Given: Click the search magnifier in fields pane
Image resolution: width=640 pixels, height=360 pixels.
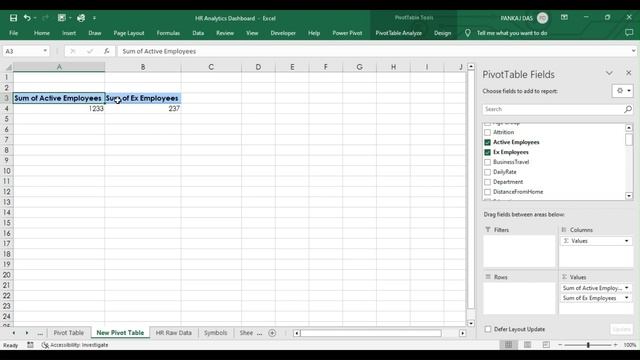Looking at the screenshot, I should pos(628,109).
